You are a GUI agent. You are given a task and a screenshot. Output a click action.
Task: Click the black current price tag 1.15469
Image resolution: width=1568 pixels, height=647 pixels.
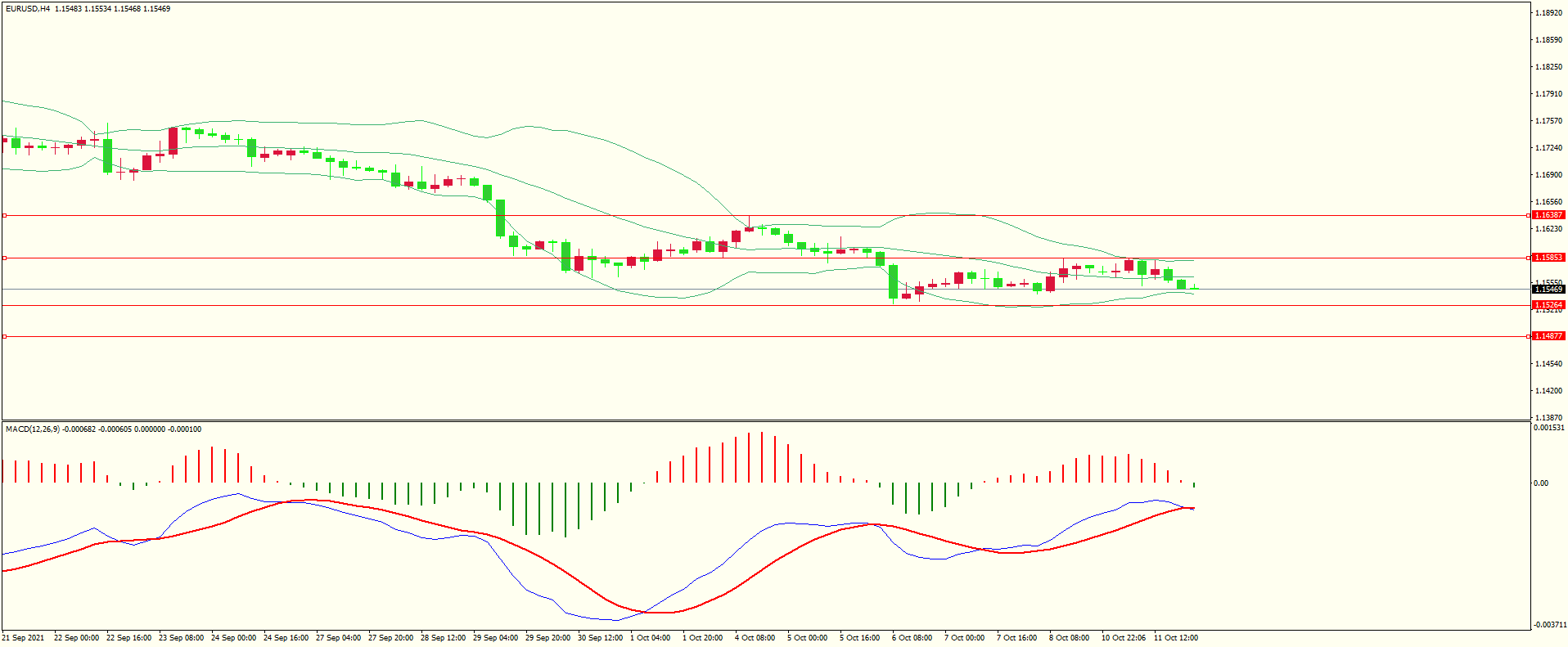1548,290
